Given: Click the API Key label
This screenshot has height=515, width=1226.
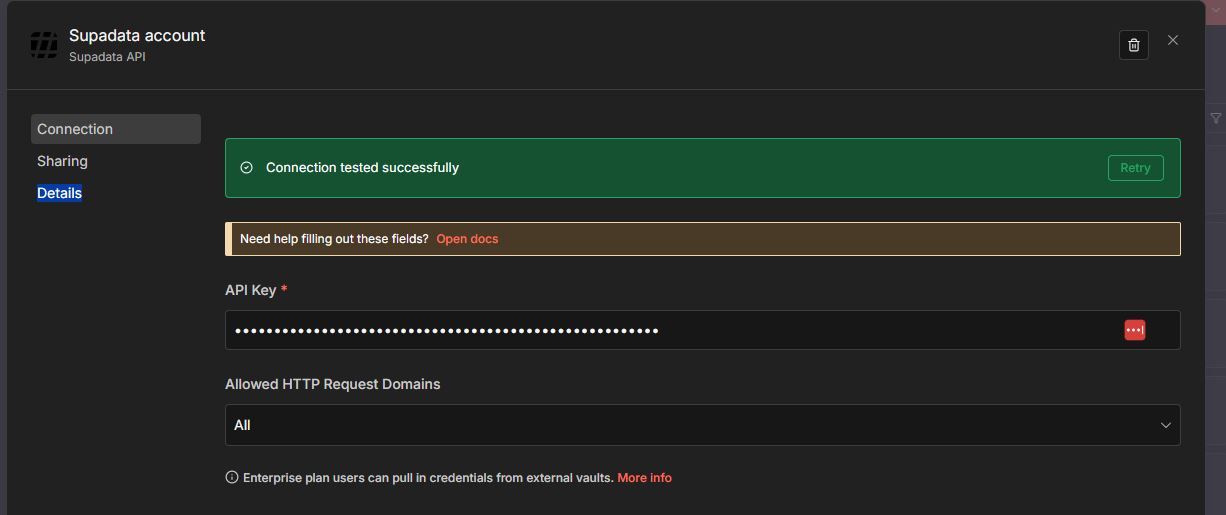Looking at the screenshot, I should click(250, 290).
